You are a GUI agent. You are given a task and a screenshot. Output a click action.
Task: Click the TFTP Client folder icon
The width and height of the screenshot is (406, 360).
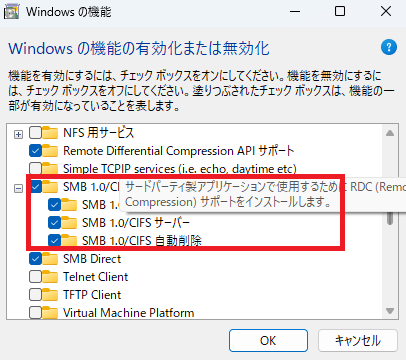click(x=50, y=295)
